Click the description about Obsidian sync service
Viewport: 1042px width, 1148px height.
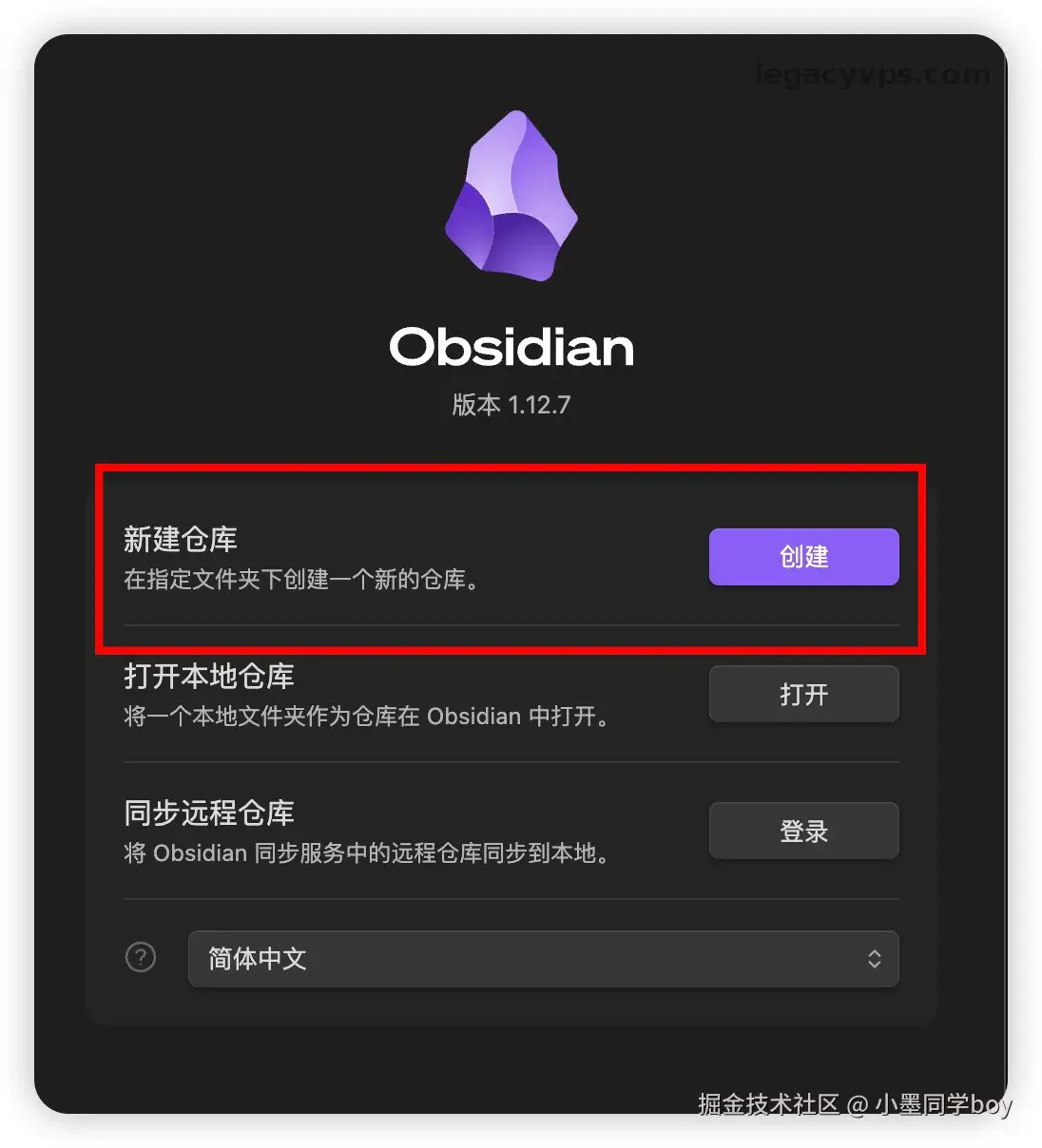pos(367,853)
